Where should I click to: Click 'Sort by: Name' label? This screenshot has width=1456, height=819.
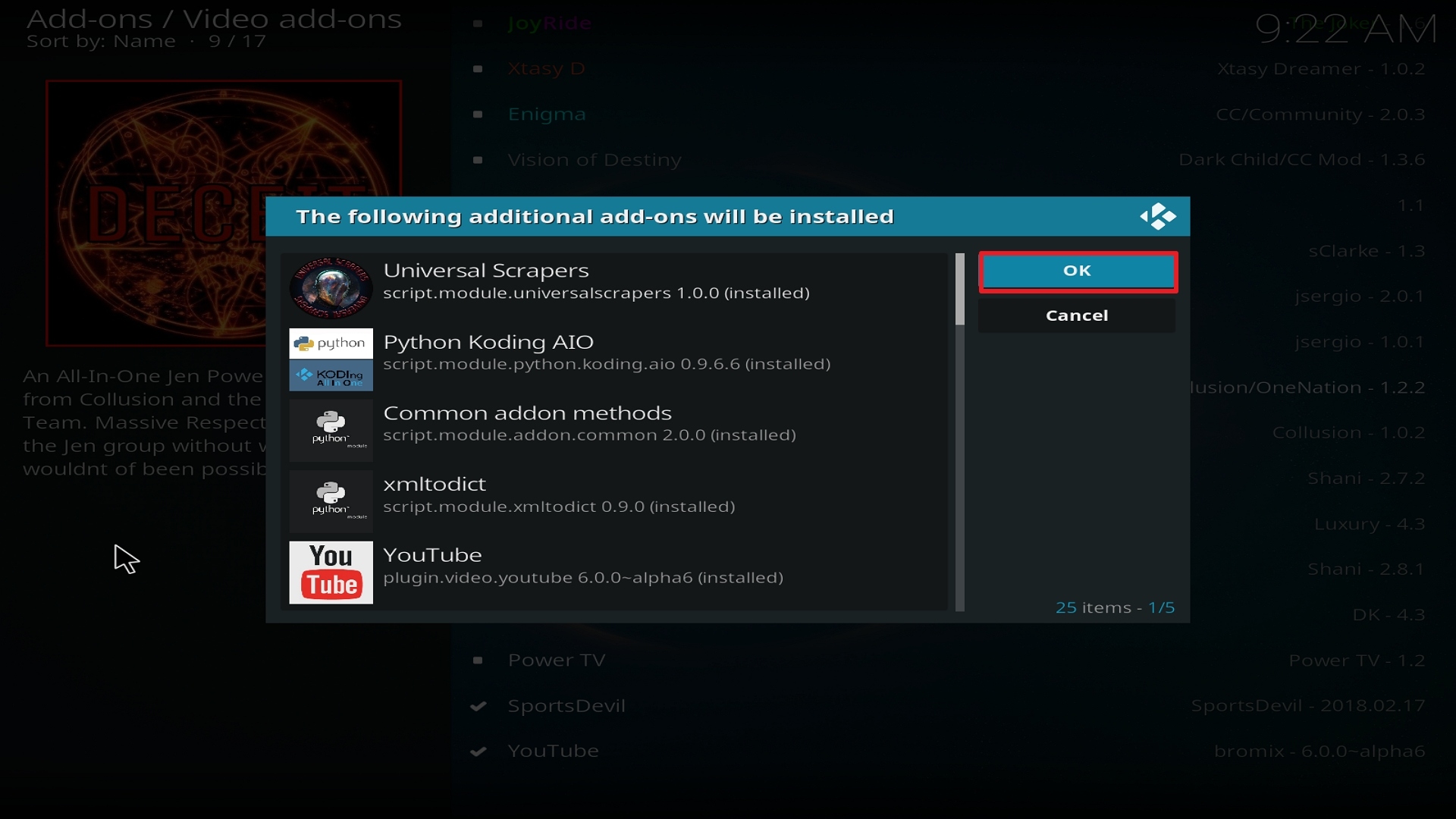click(x=101, y=42)
